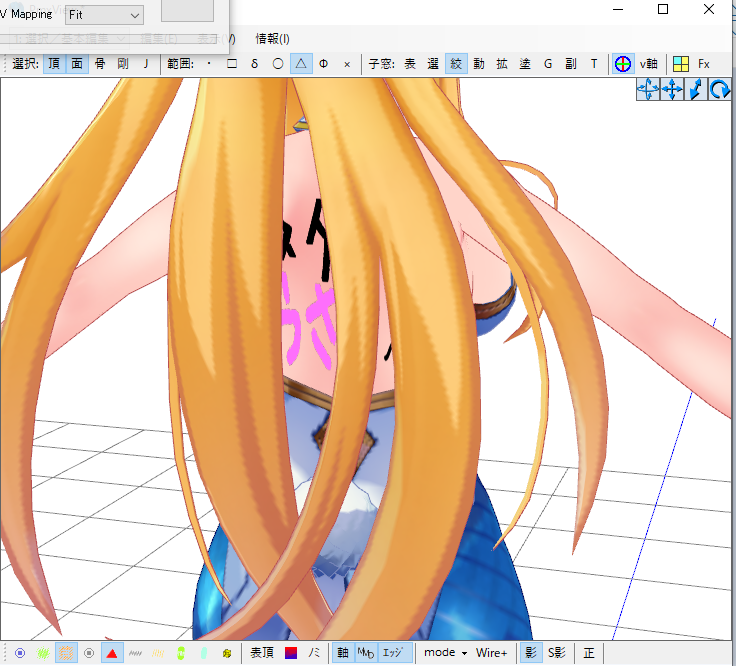Screen dimensions: 736x666
Task: Select the point range tool
Action: coord(209,64)
